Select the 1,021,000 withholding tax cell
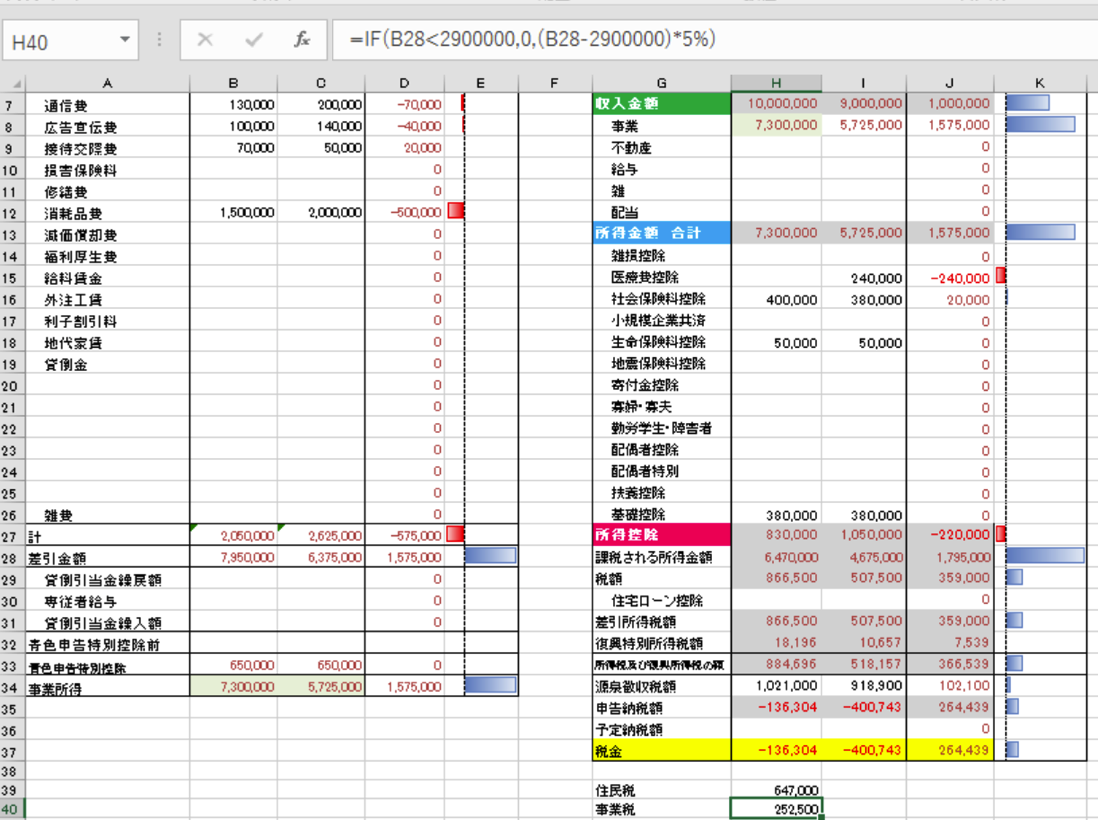This screenshot has width=1098, height=820. [x=776, y=686]
